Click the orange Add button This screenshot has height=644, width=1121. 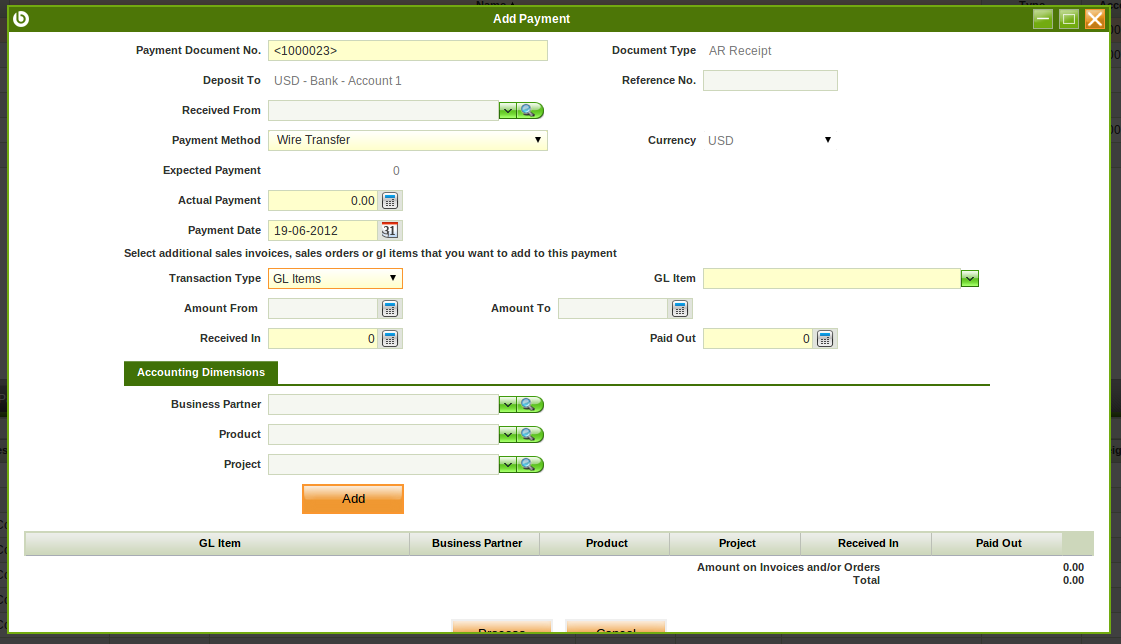[353, 499]
